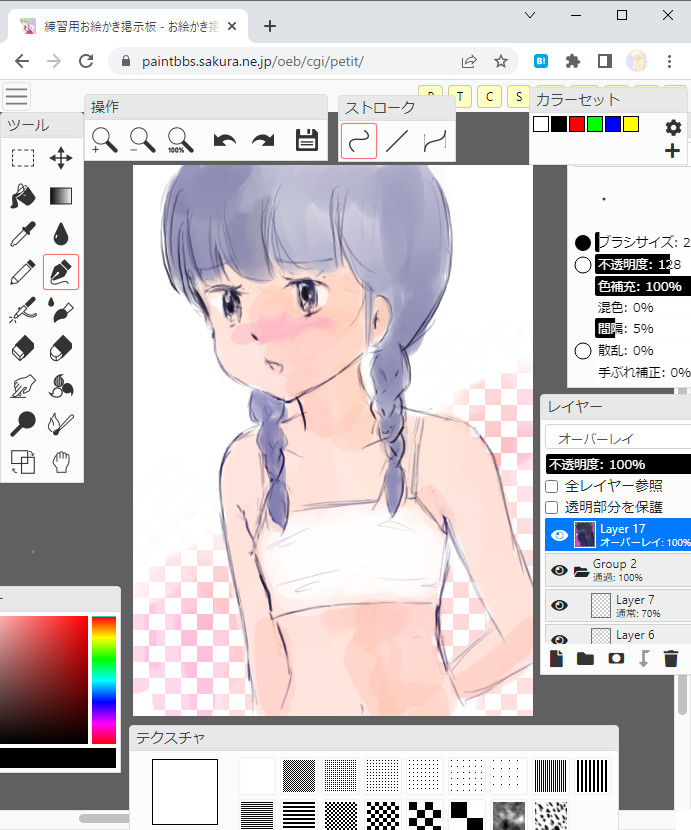This screenshot has width=691, height=830.
Task: Pick the green color swatch
Action: pyautogui.click(x=595, y=124)
